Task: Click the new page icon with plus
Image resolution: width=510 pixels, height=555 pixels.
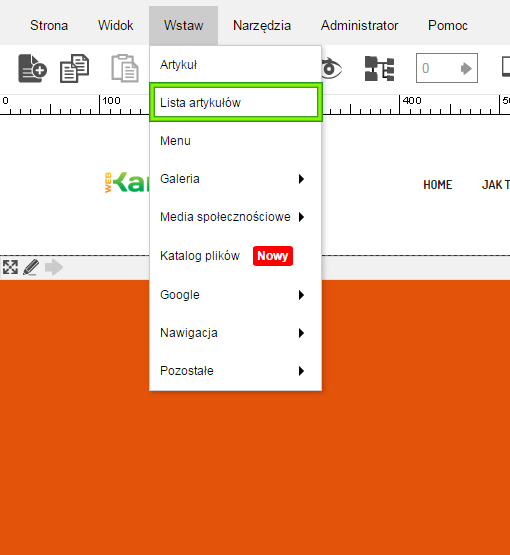Action: point(32,68)
